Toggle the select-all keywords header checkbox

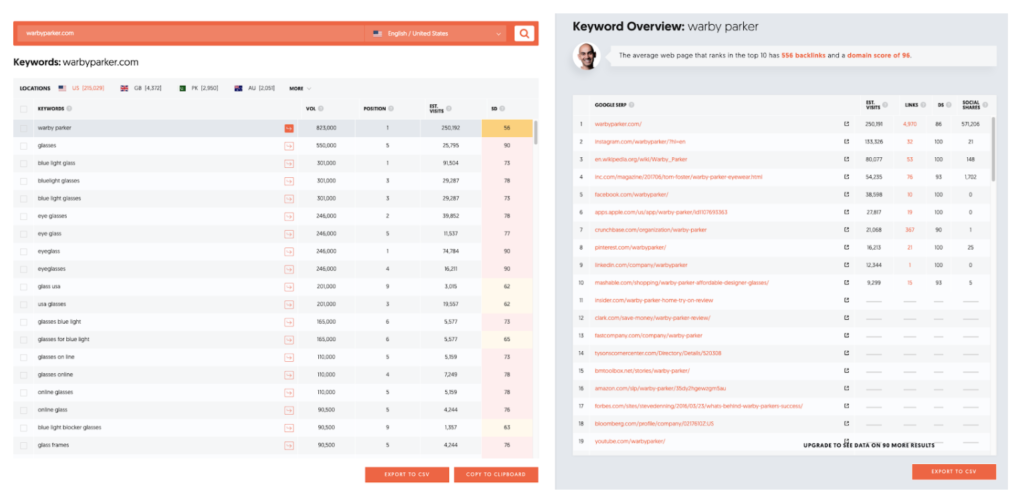pyautogui.click(x=24, y=109)
